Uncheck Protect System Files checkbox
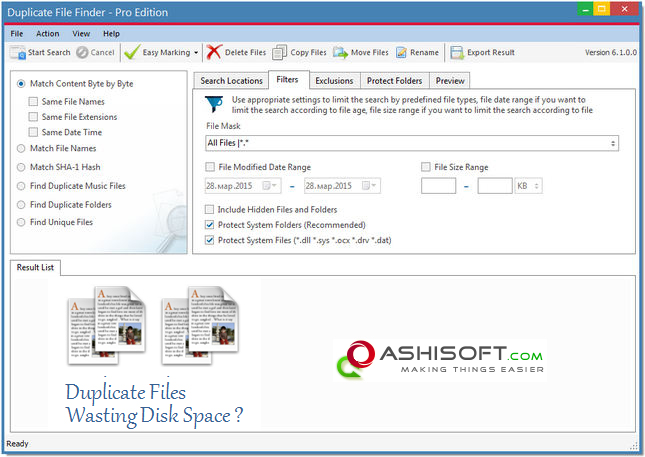 209,240
